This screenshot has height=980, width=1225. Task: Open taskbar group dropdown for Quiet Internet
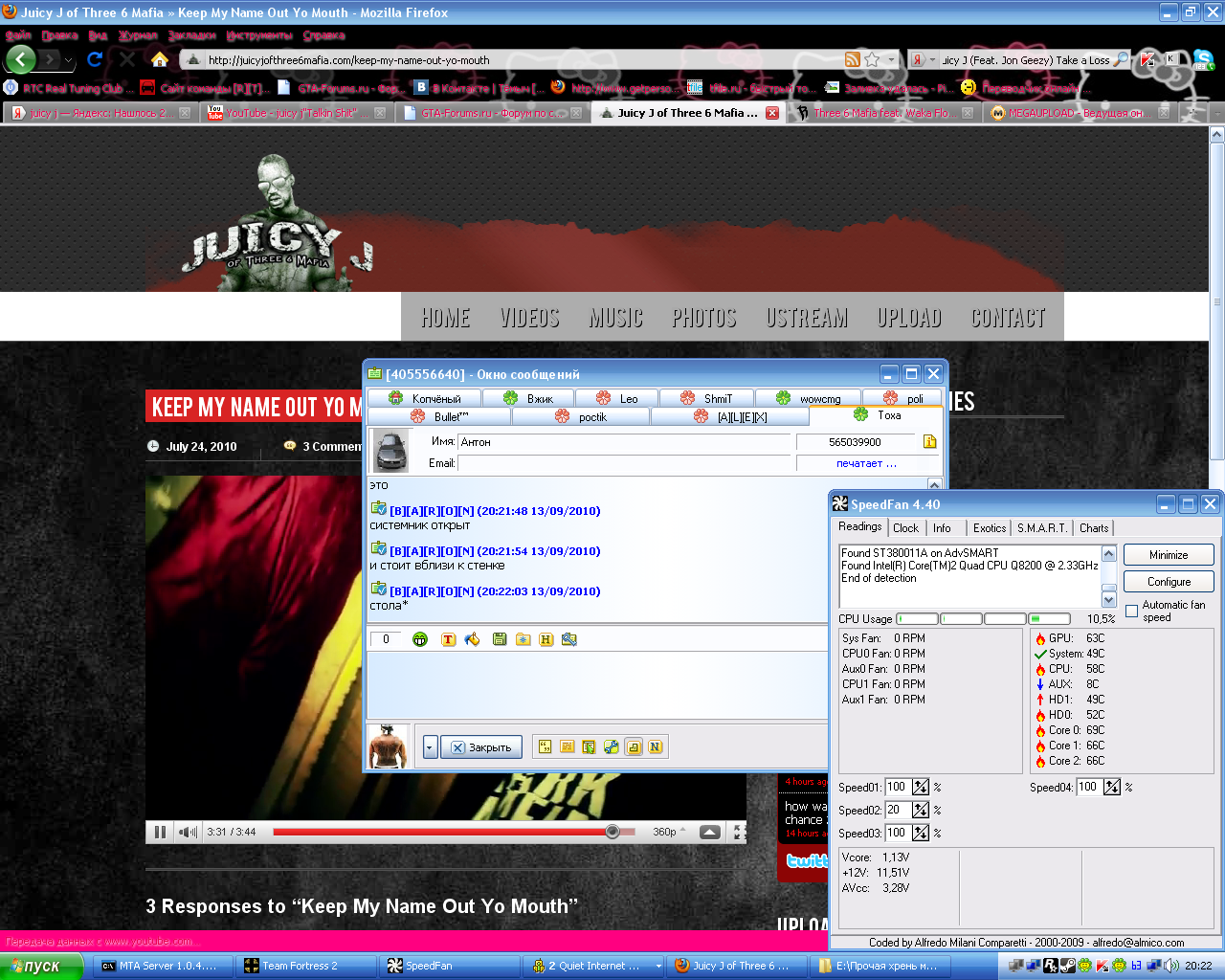pyautogui.click(x=658, y=967)
